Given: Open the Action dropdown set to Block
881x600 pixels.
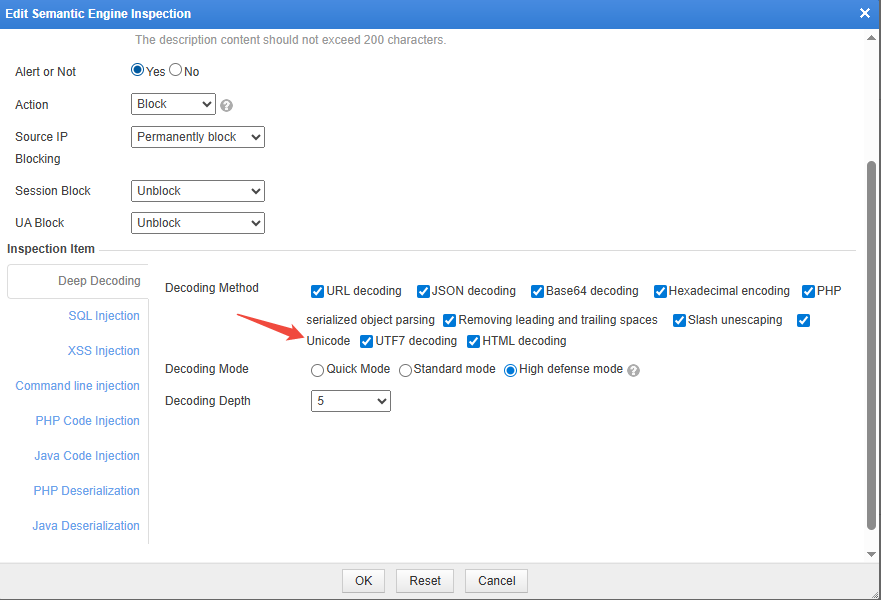Looking at the screenshot, I should click(173, 104).
